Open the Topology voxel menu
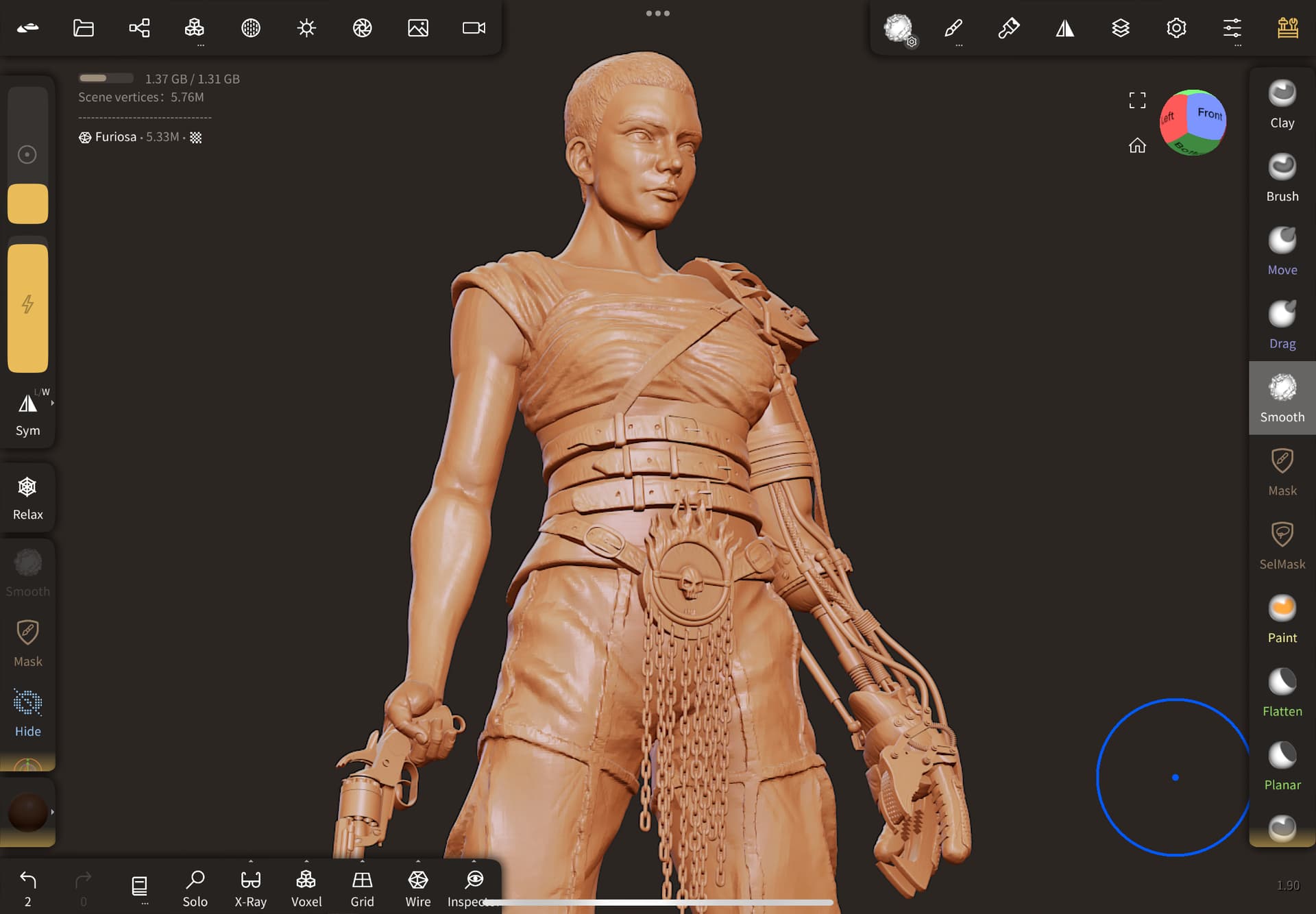The image size is (1316, 914). [x=195, y=28]
